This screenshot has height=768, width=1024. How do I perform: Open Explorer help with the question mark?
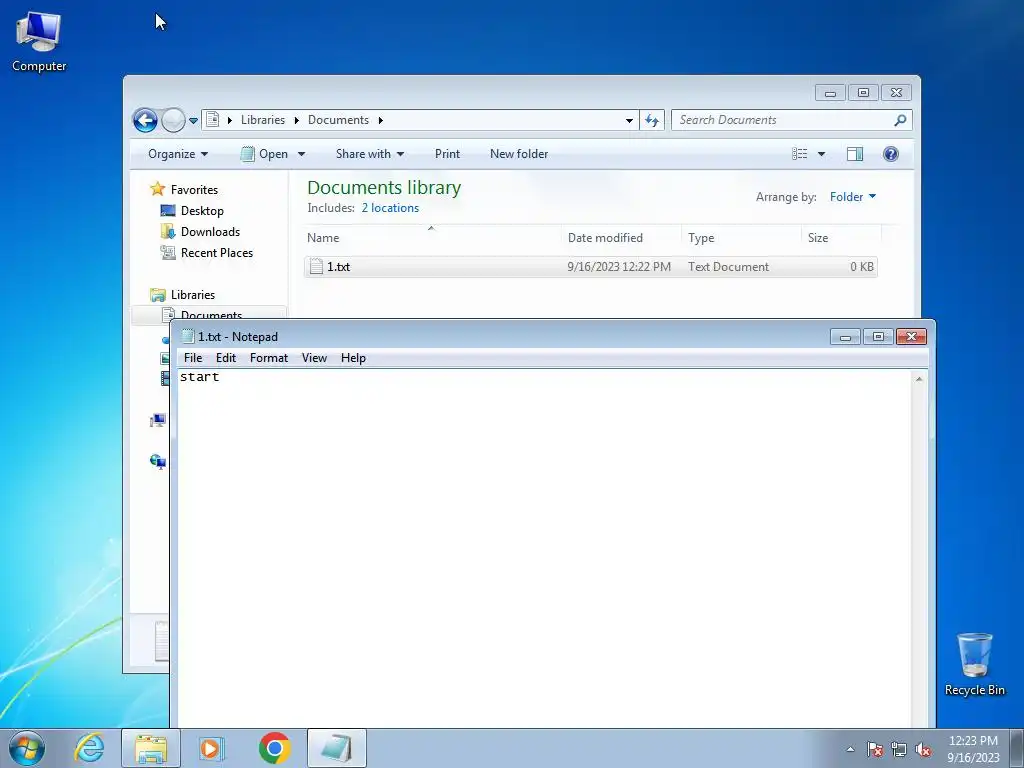tap(891, 154)
